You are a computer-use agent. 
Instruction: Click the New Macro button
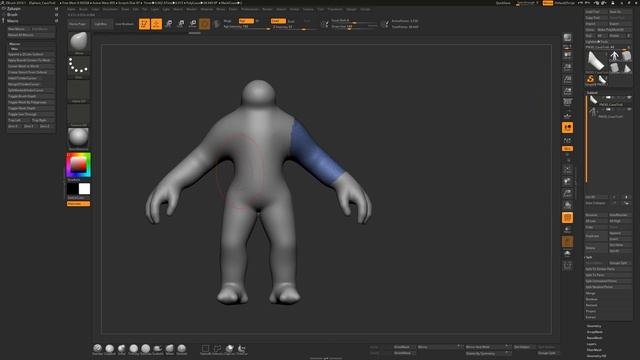(x=18, y=29)
